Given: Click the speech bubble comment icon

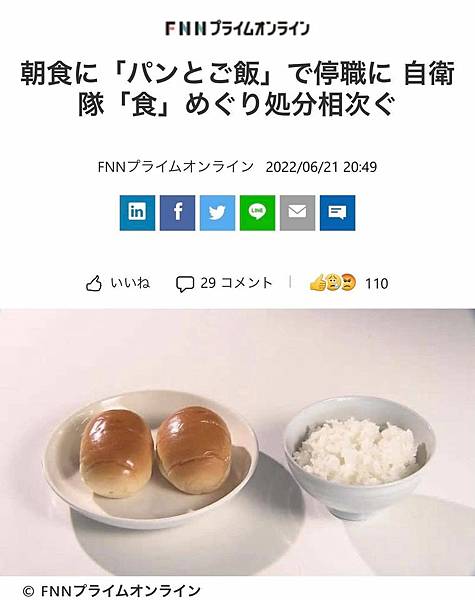Looking at the screenshot, I should tap(184, 284).
